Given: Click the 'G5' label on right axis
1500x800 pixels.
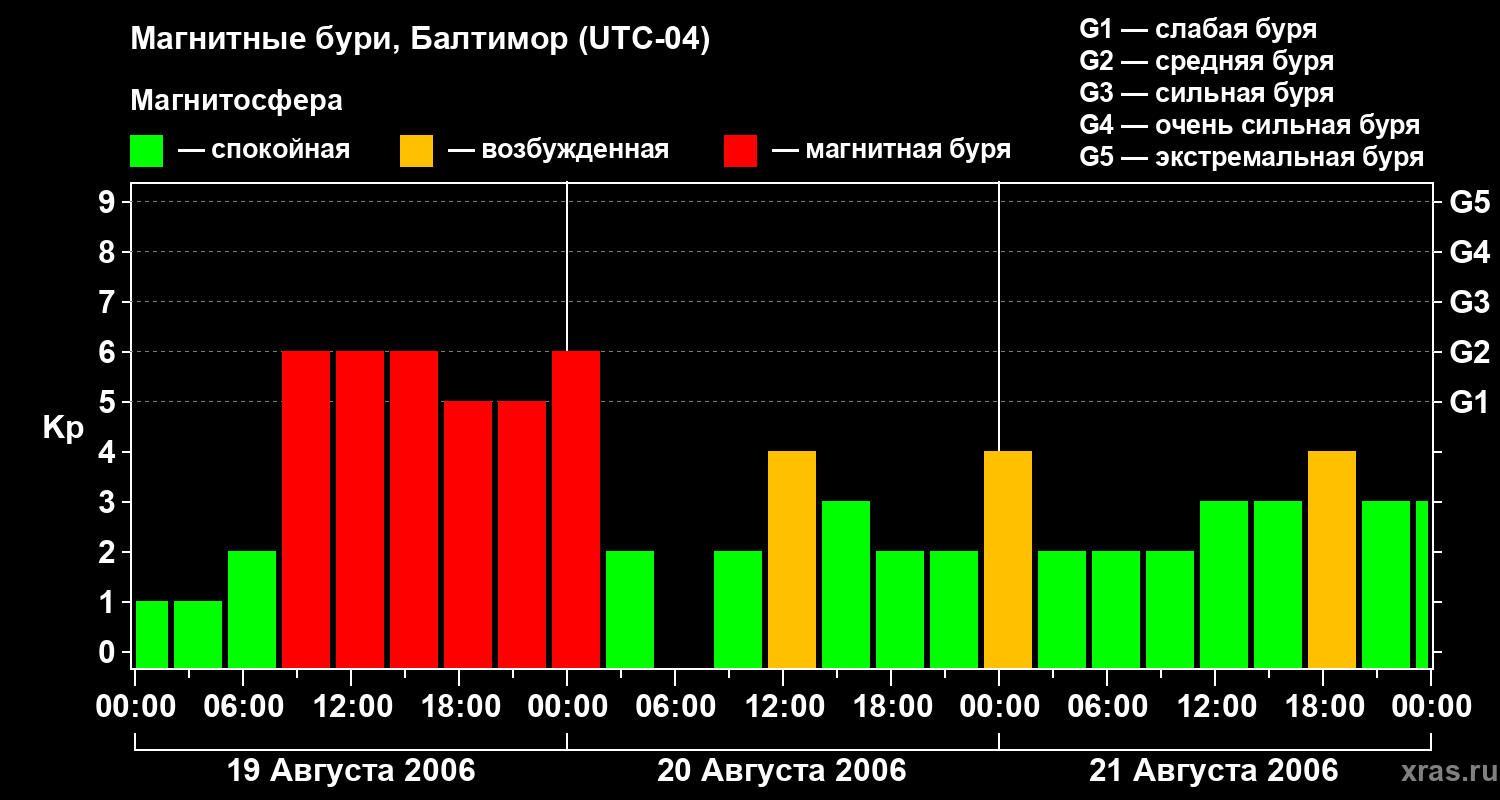Looking at the screenshot, I should pyautogui.click(x=1469, y=202).
